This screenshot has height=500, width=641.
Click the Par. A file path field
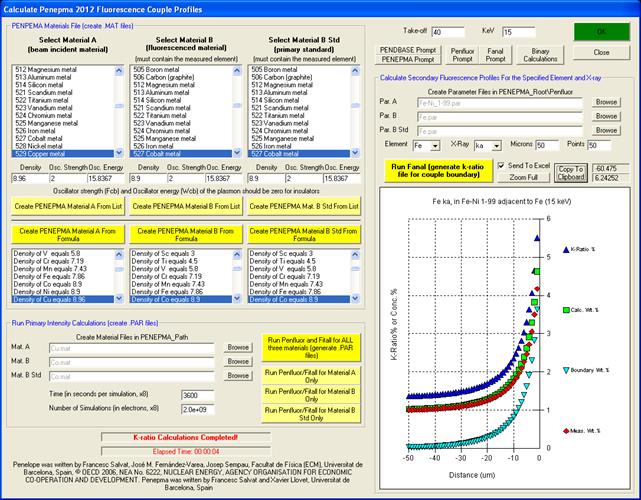coord(500,103)
